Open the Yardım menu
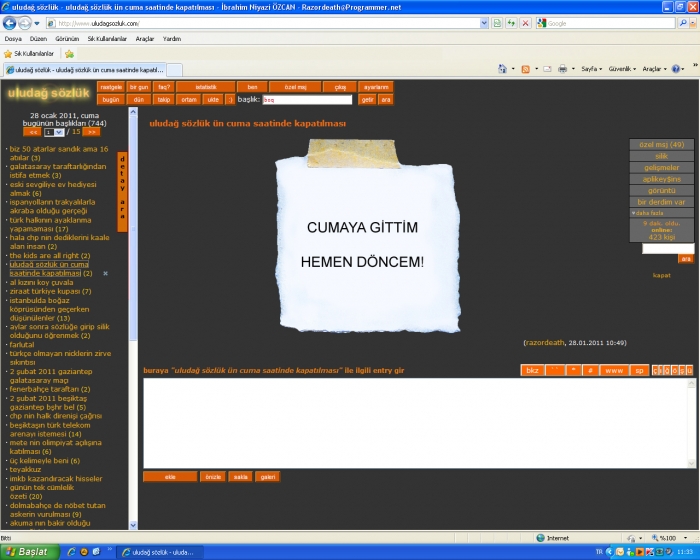Image resolution: width=700 pixels, height=560 pixels. tap(172, 39)
